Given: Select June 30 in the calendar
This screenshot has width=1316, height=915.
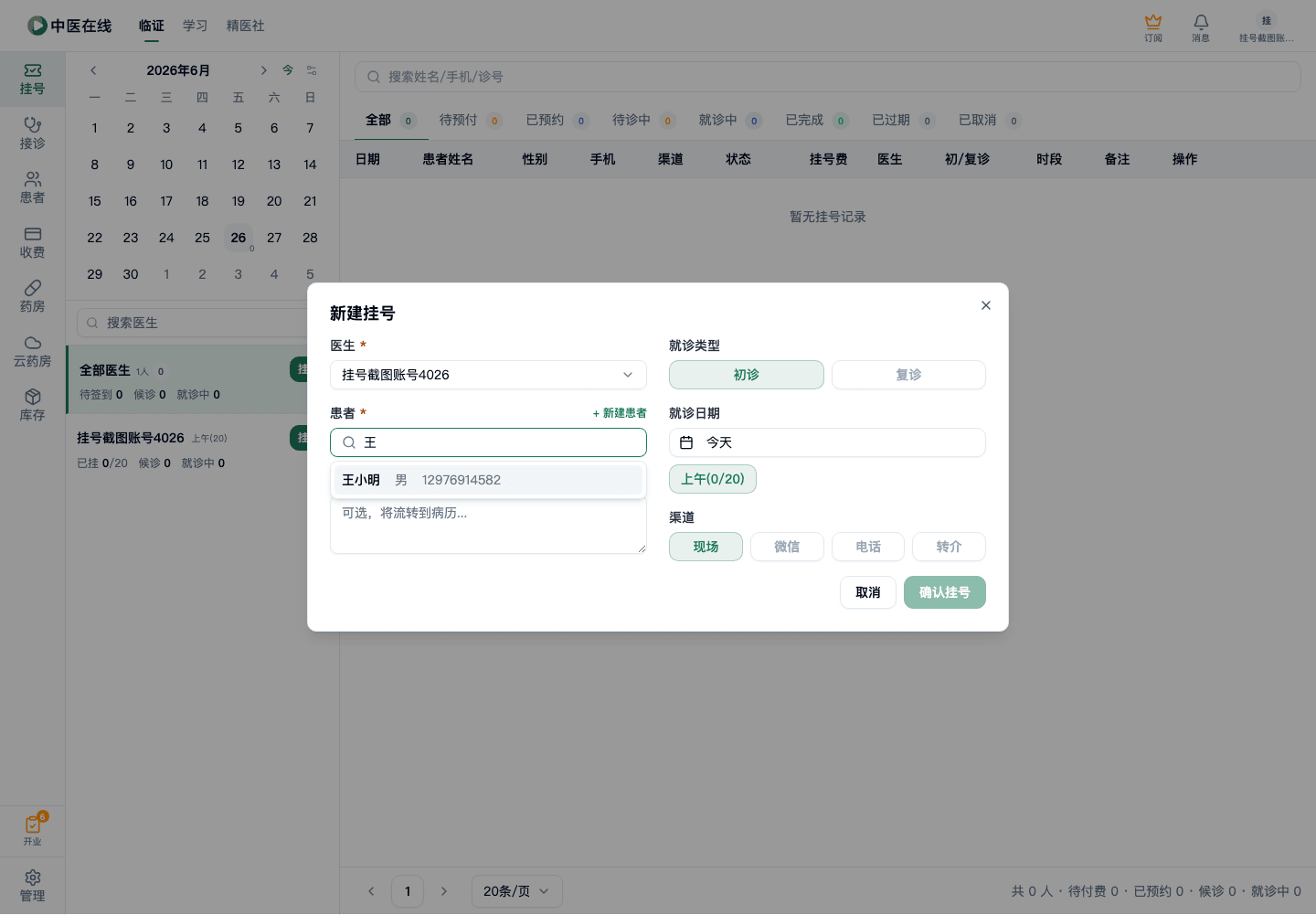Looking at the screenshot, I should [131, 274].
